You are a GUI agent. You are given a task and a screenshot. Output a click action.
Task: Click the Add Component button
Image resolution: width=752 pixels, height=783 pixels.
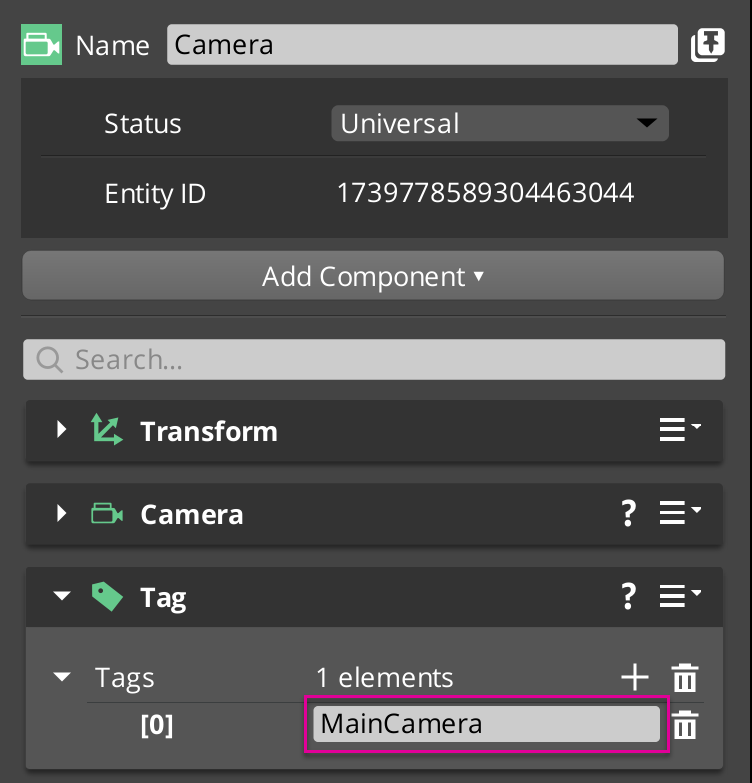click(x=372, y=276)
